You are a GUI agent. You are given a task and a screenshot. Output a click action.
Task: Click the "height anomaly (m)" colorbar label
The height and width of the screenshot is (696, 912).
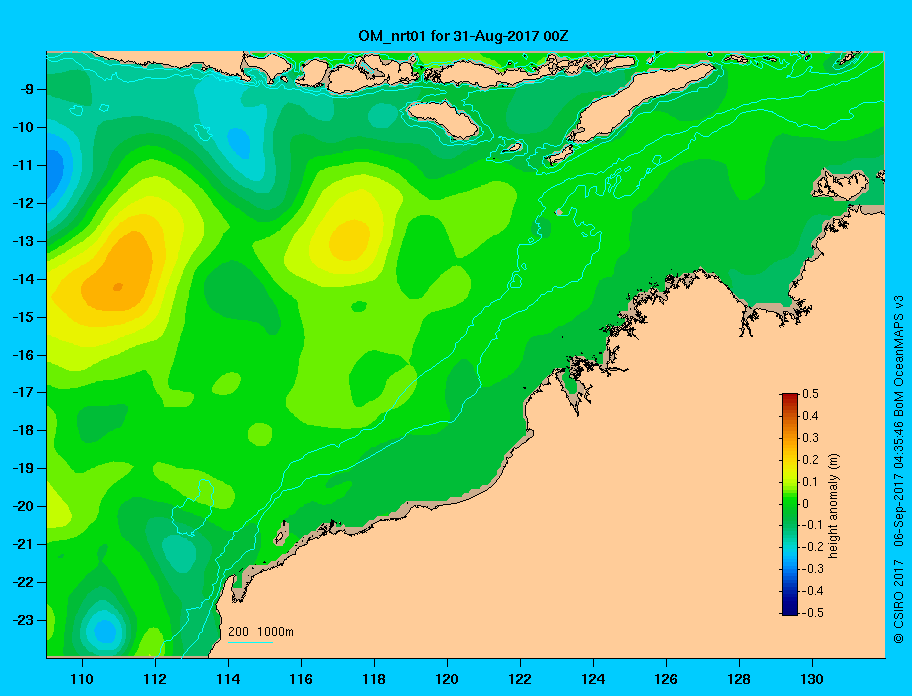tap(833, 505)
